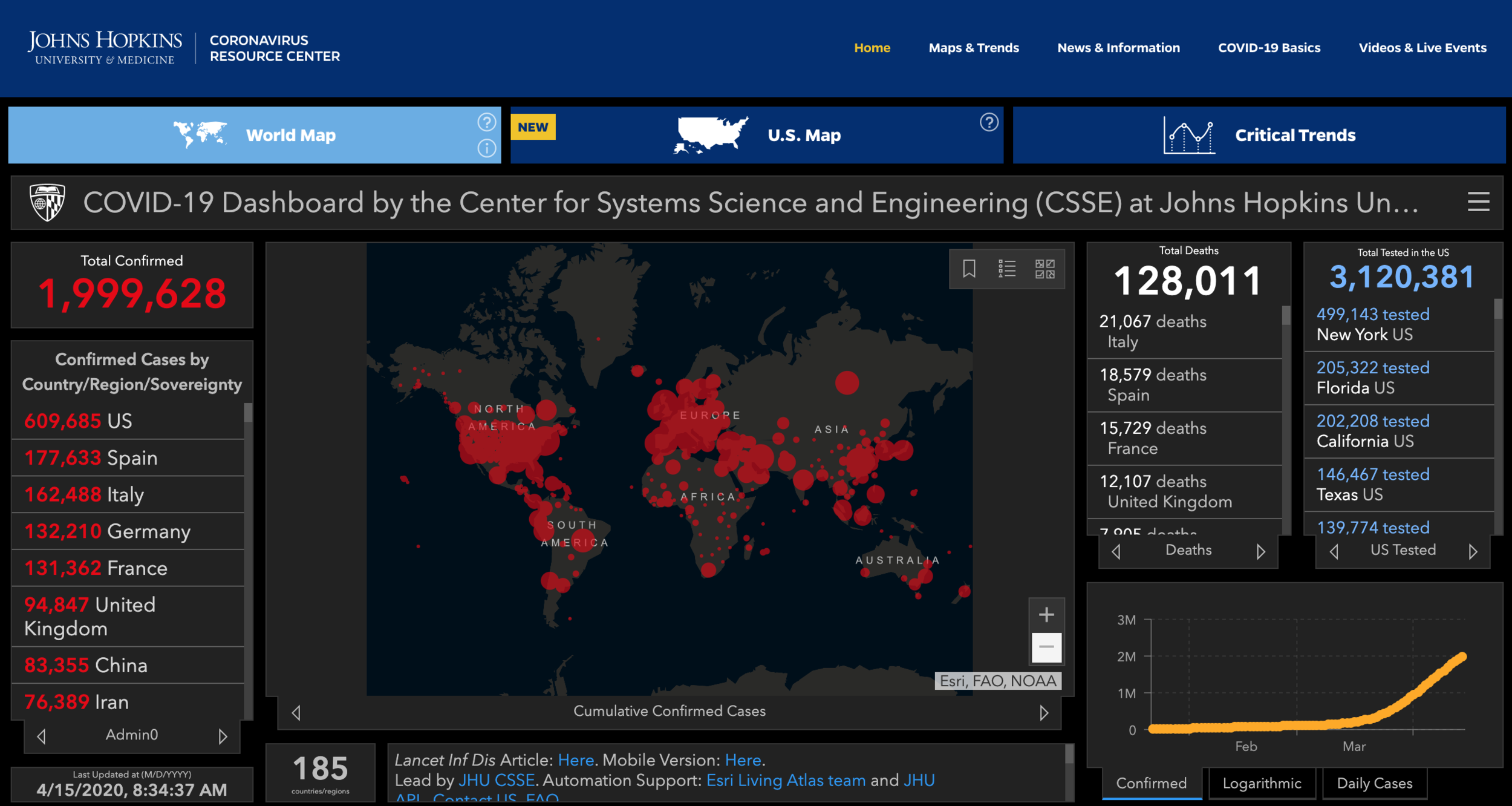Select the Confirmed chart tab
Viewport: 1512px width, 806px height.
point(1151,784)
